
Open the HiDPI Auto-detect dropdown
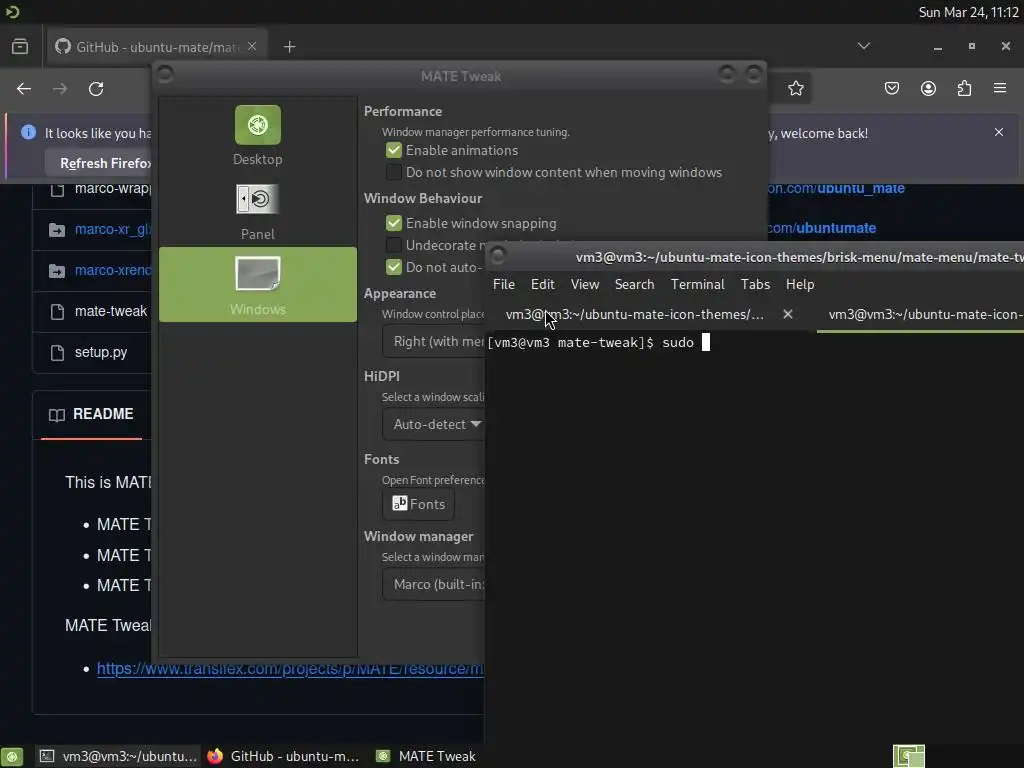tap(434, 424)
